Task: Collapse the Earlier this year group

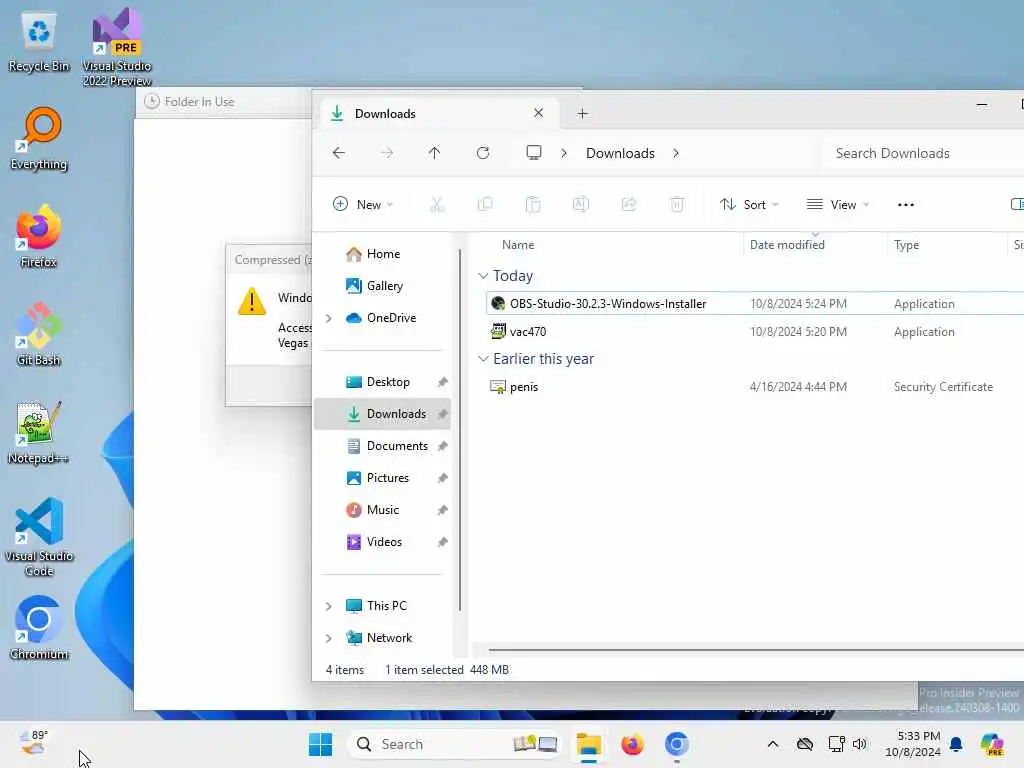Action: (483, 359)
